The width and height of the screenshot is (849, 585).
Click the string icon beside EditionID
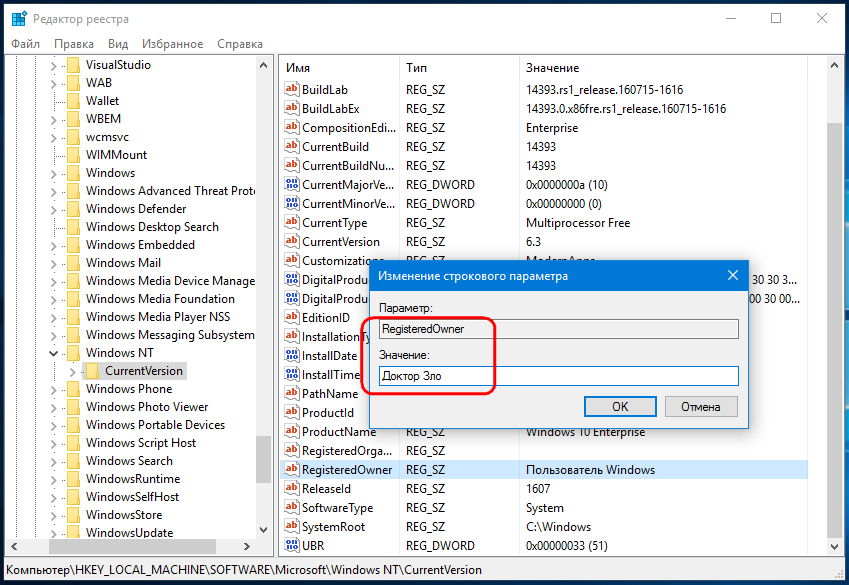tap(291, 317)
